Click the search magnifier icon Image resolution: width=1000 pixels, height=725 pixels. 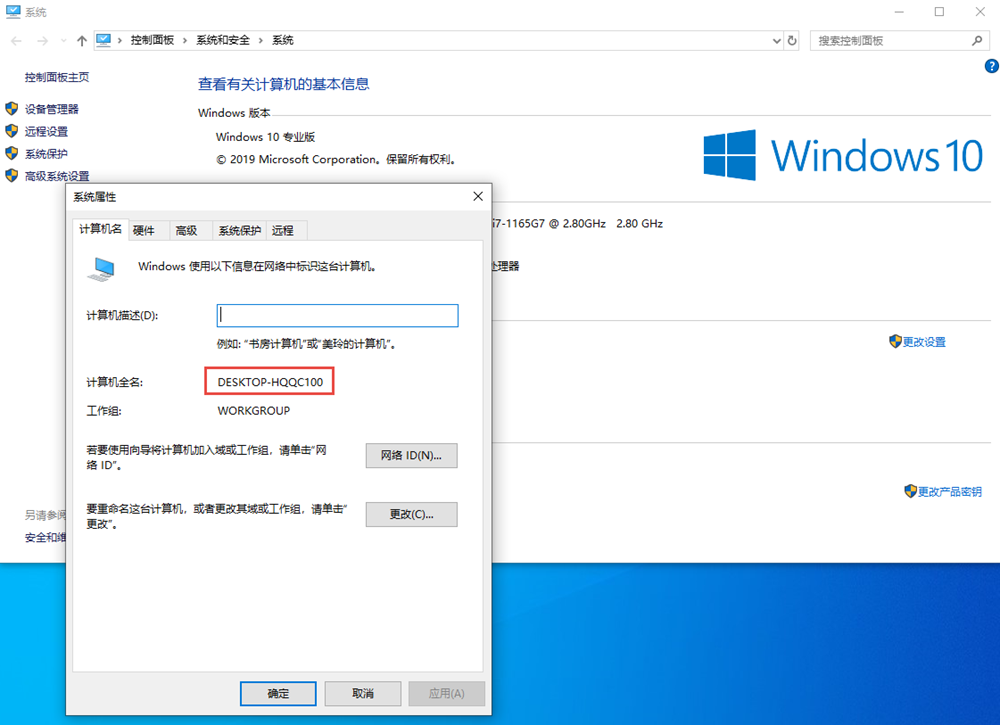click(977, 41)
